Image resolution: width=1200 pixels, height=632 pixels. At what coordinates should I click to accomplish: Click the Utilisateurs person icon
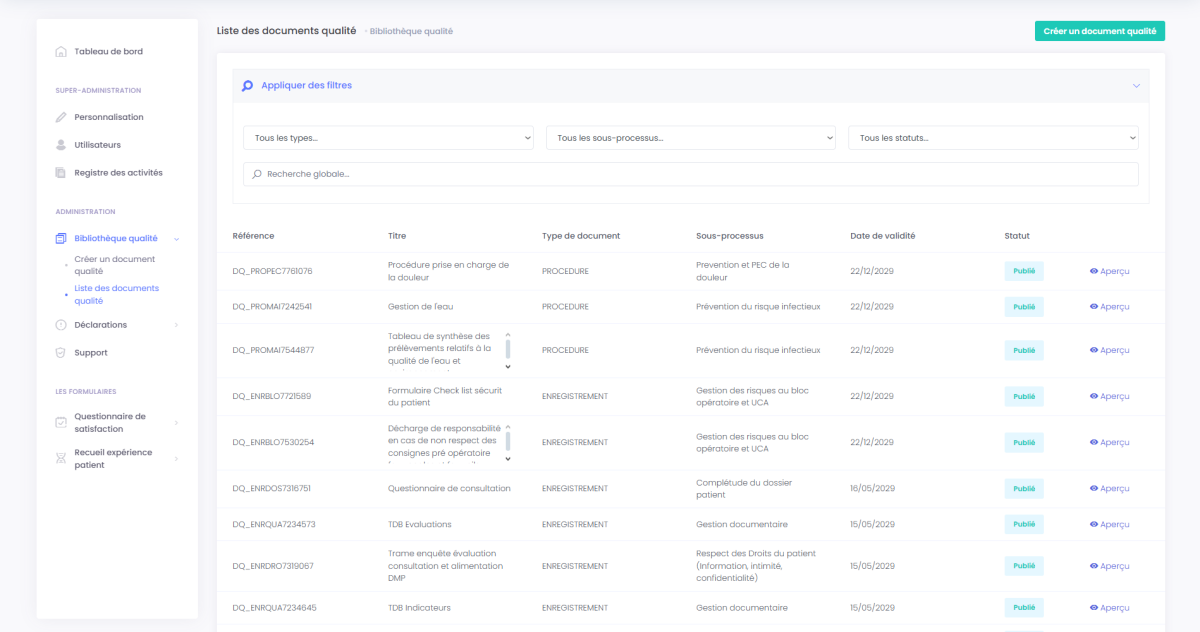pos(61,145)
